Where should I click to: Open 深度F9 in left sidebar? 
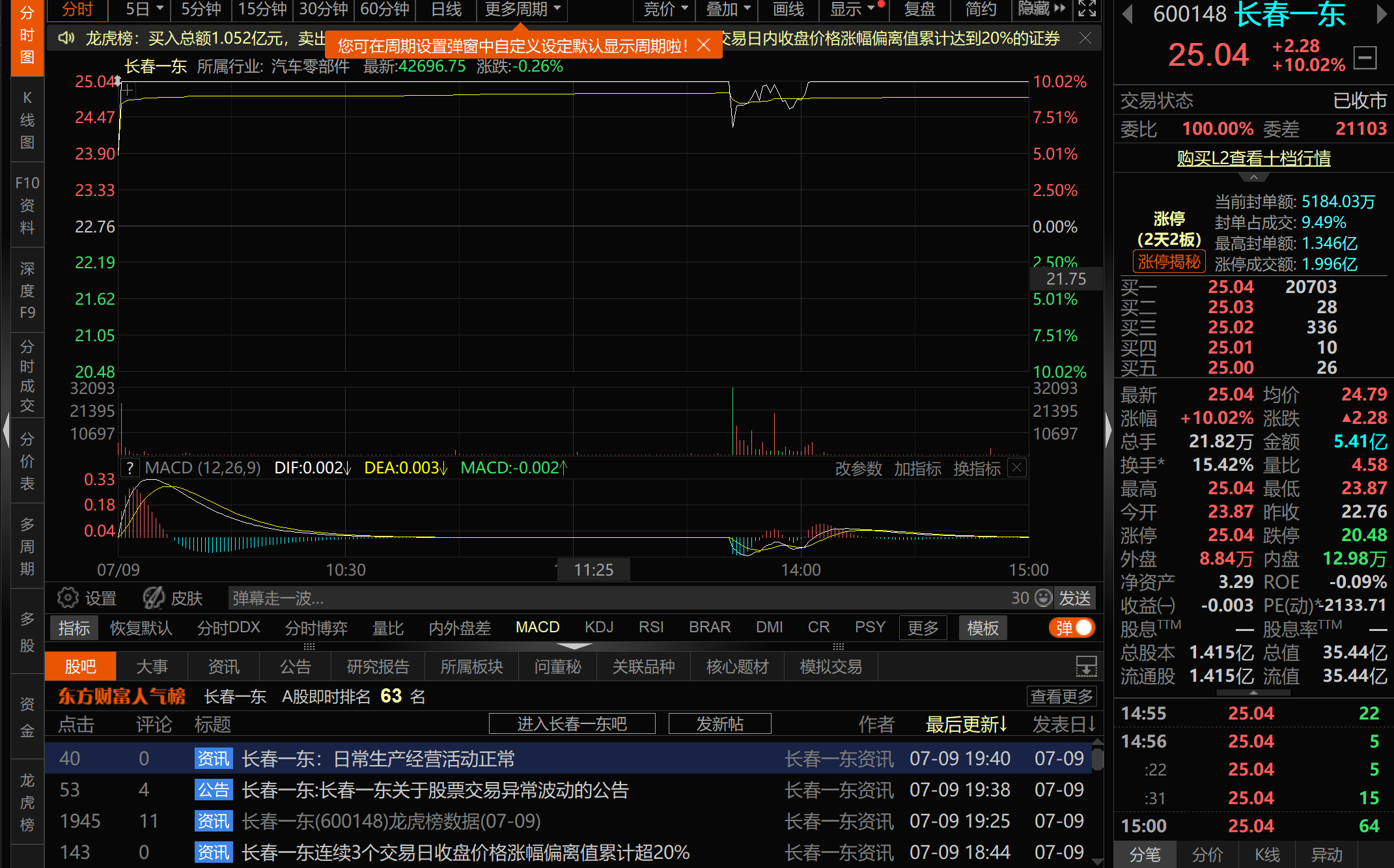tap(27, 290)
